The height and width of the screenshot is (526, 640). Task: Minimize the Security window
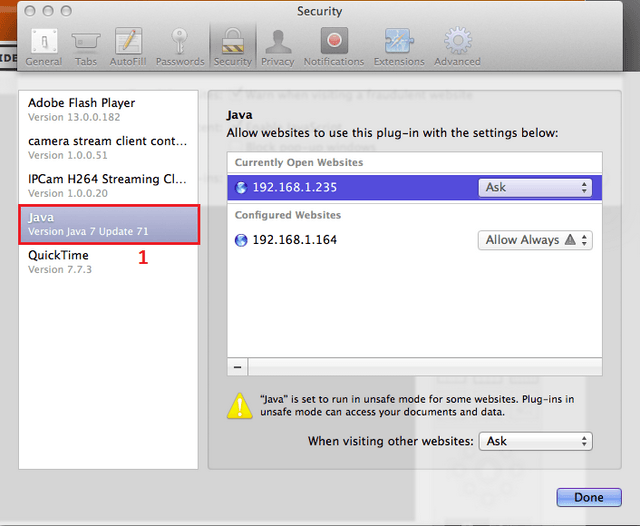coord(48,11)
